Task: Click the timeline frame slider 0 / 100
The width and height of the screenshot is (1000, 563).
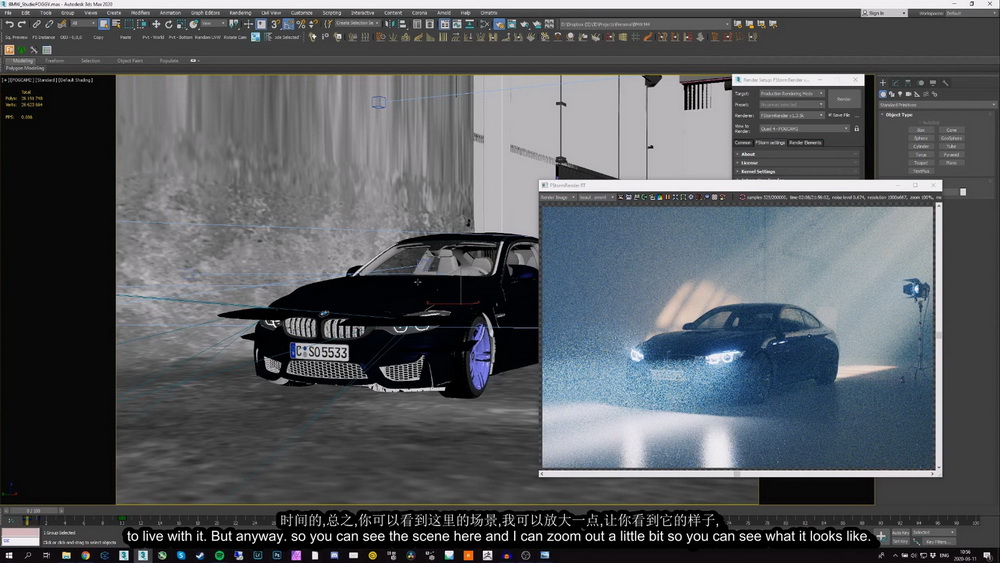Action: [x=33, y=511]
